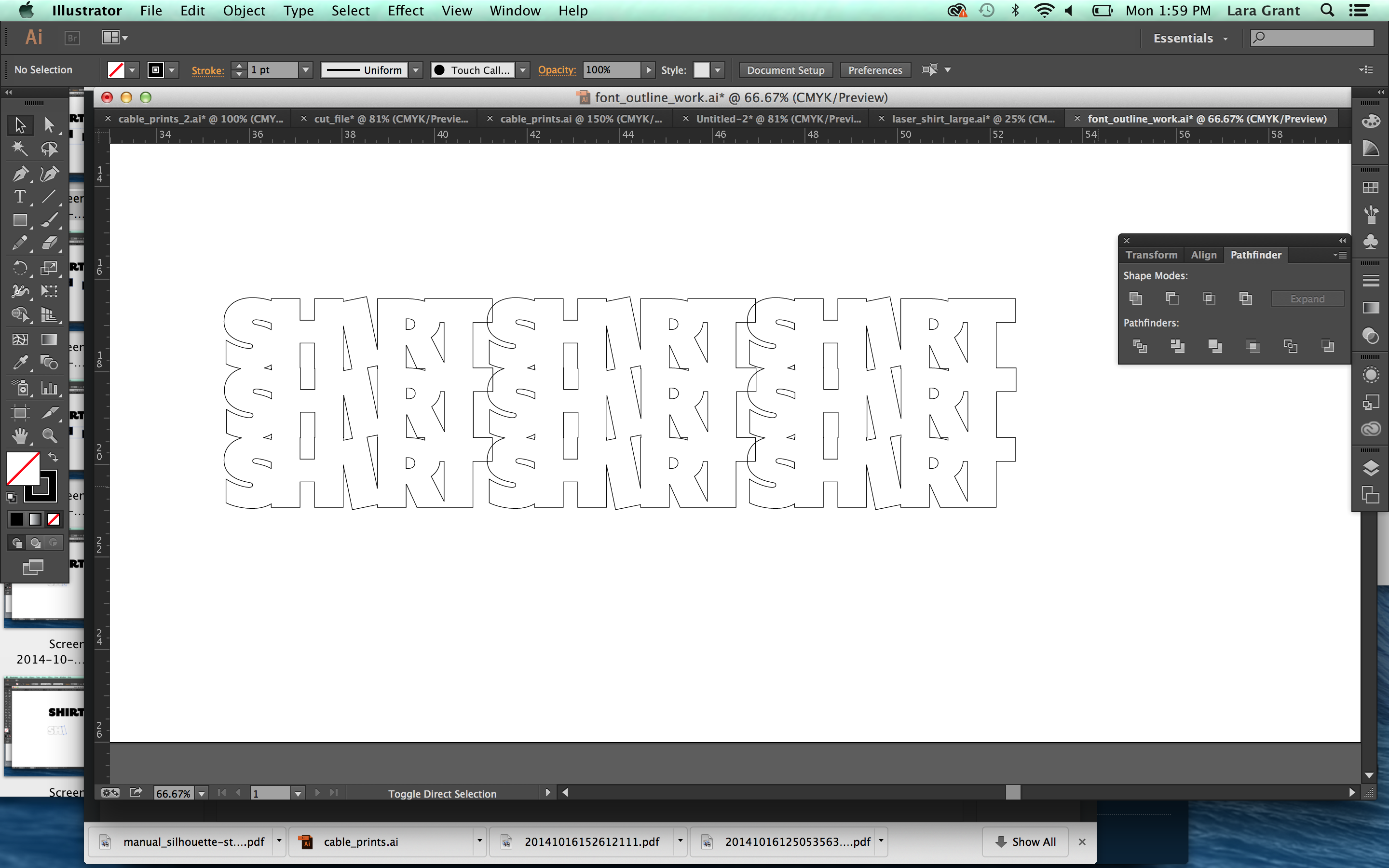Select the Shape Builder tool
Screen dimensions: 1389x868
pyautogui.click(x=20, y=314)
